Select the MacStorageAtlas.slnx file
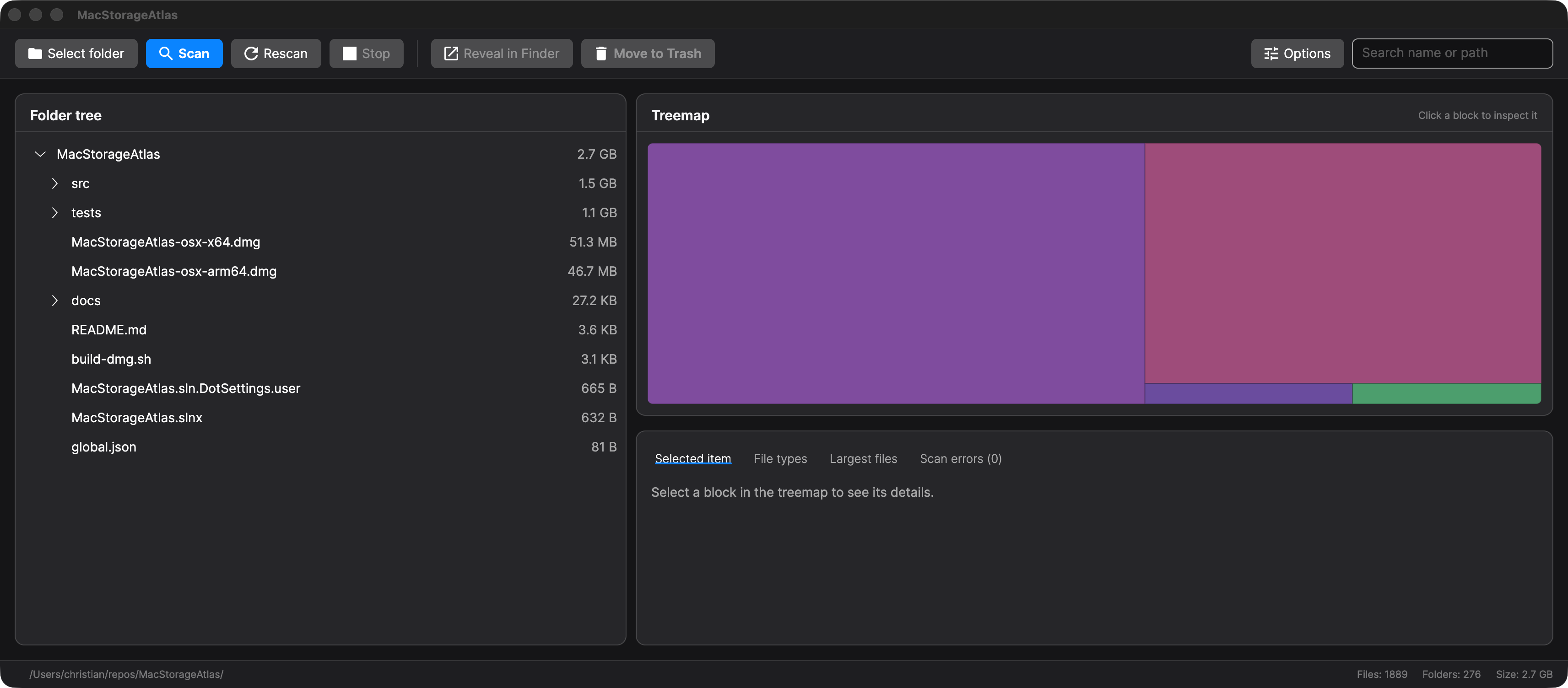The image size is (1568, 688). [x=137, y=417]
